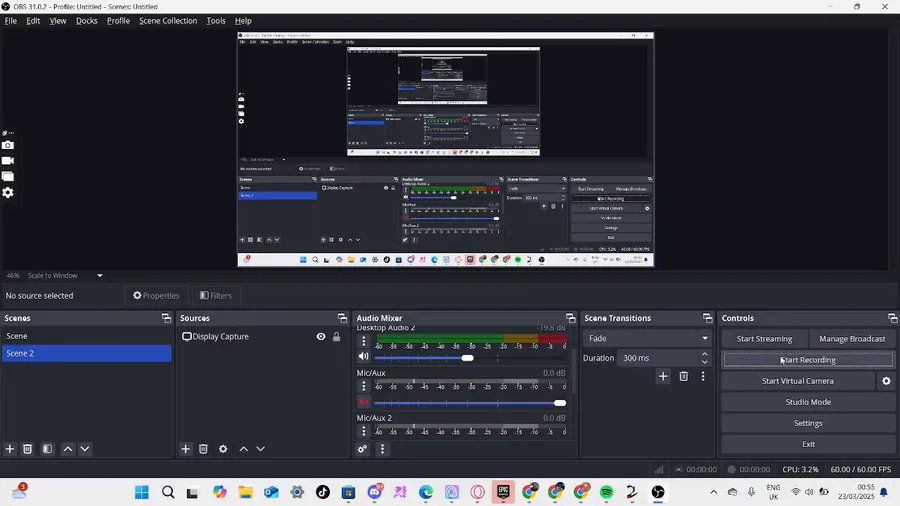Open Audio Mixer menu dots beside the gears icon
This screenshot has height=506, width=900.
pyautogui.click(x=383, y=449)
